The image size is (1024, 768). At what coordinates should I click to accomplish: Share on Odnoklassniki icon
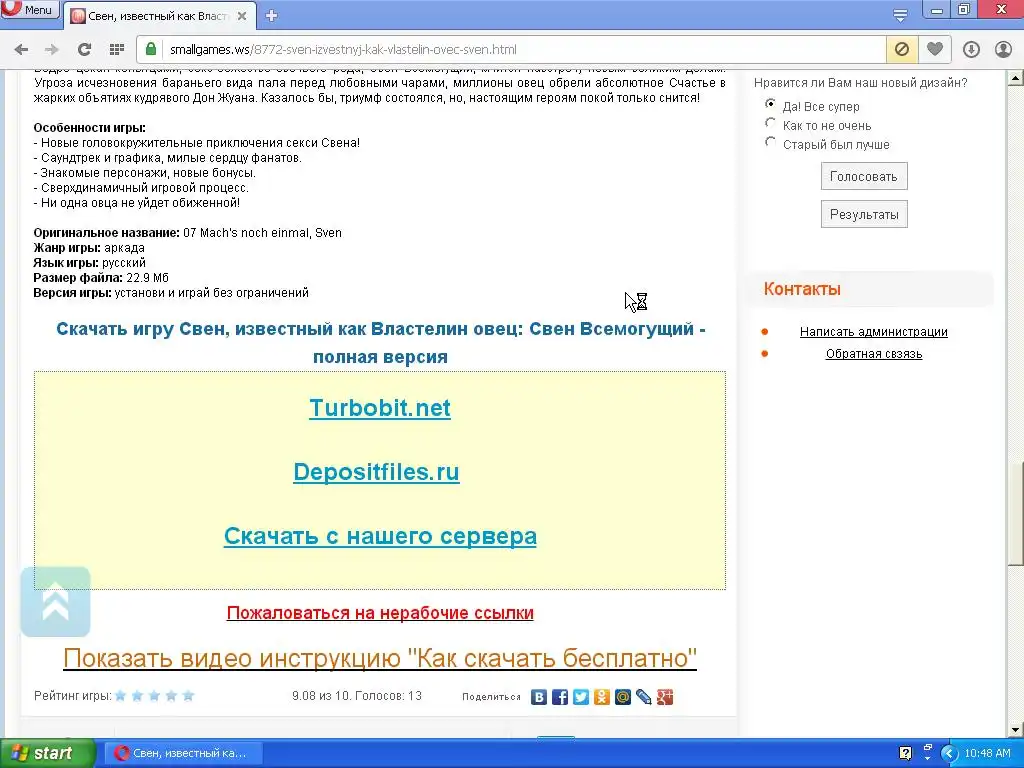[x=601, y=697]
